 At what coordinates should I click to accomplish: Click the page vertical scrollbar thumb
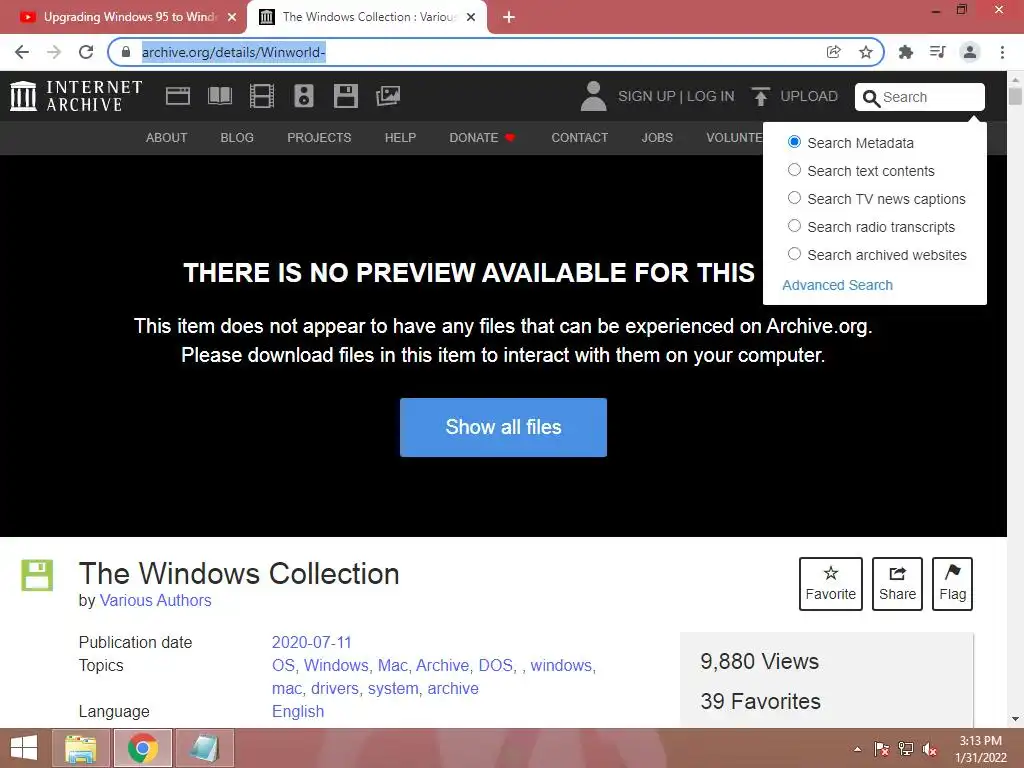point(1015,96)
